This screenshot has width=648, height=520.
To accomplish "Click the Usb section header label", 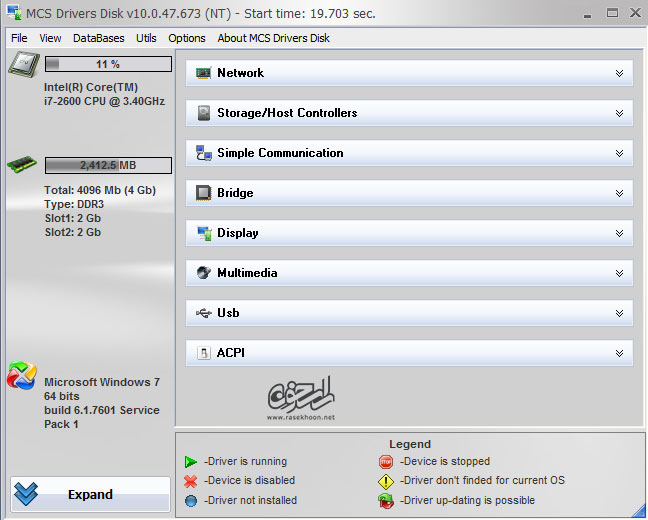I will pos(228,313).
